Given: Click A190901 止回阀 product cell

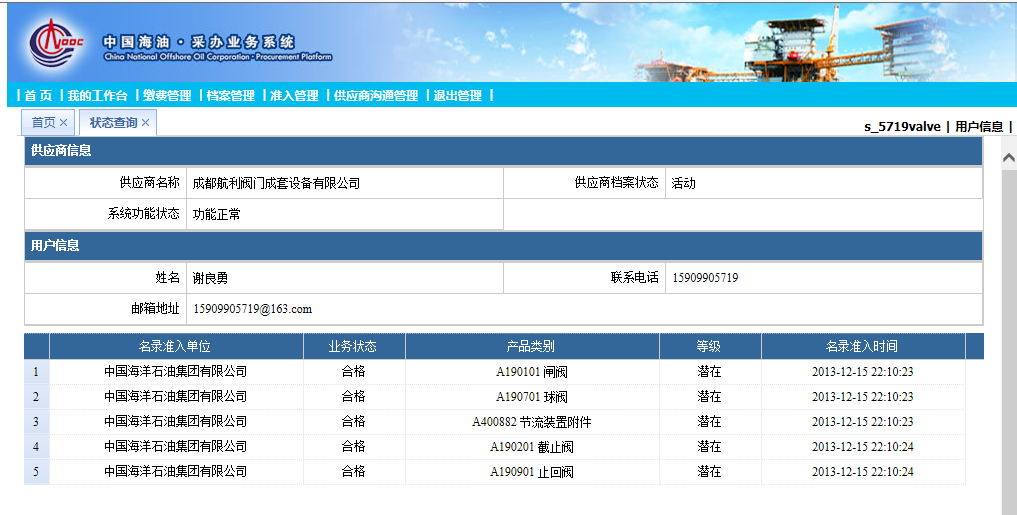Looking at the screenshot, I should 532,472.
